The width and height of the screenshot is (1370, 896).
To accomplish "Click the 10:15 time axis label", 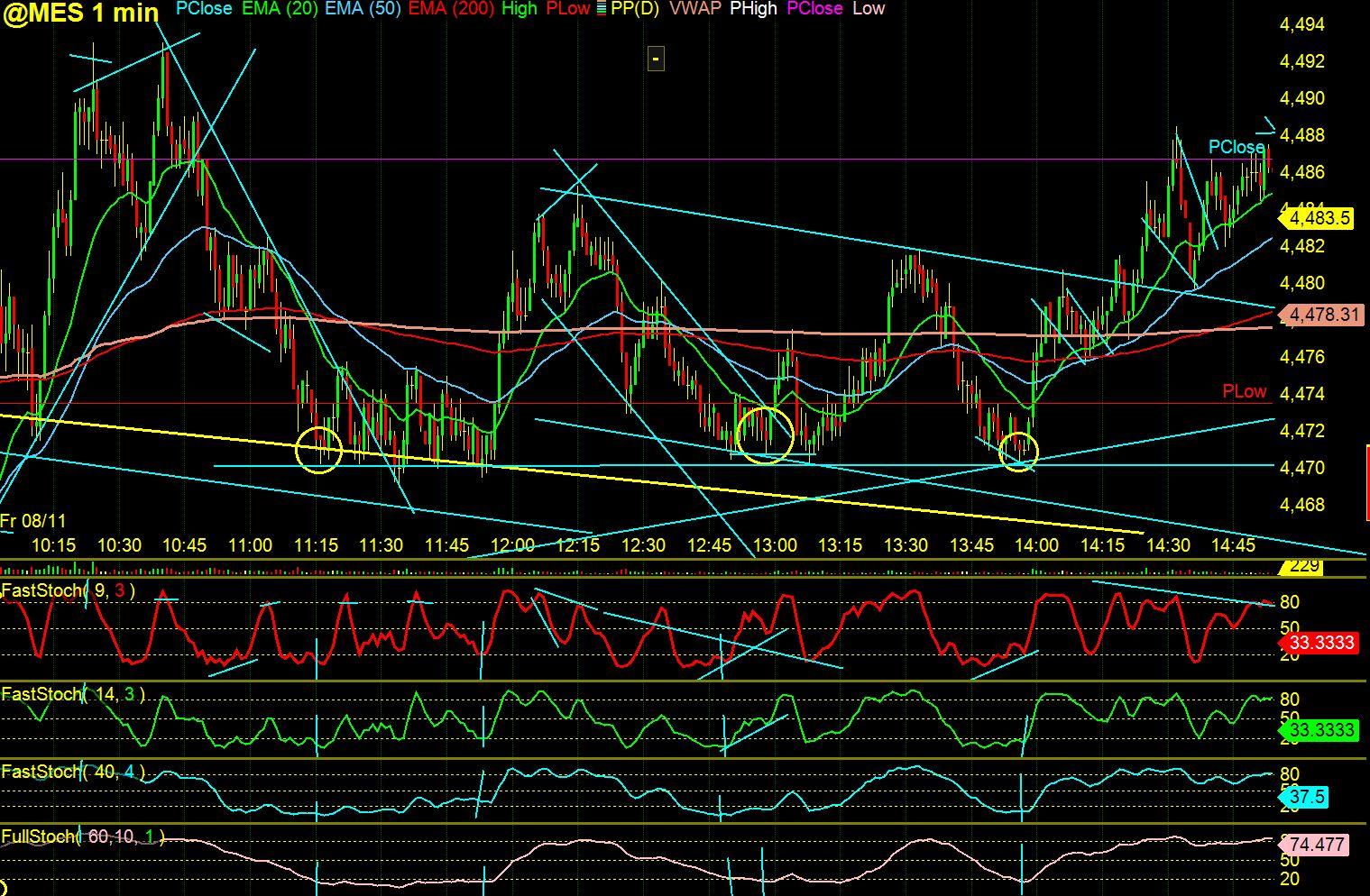I will 53,545.
